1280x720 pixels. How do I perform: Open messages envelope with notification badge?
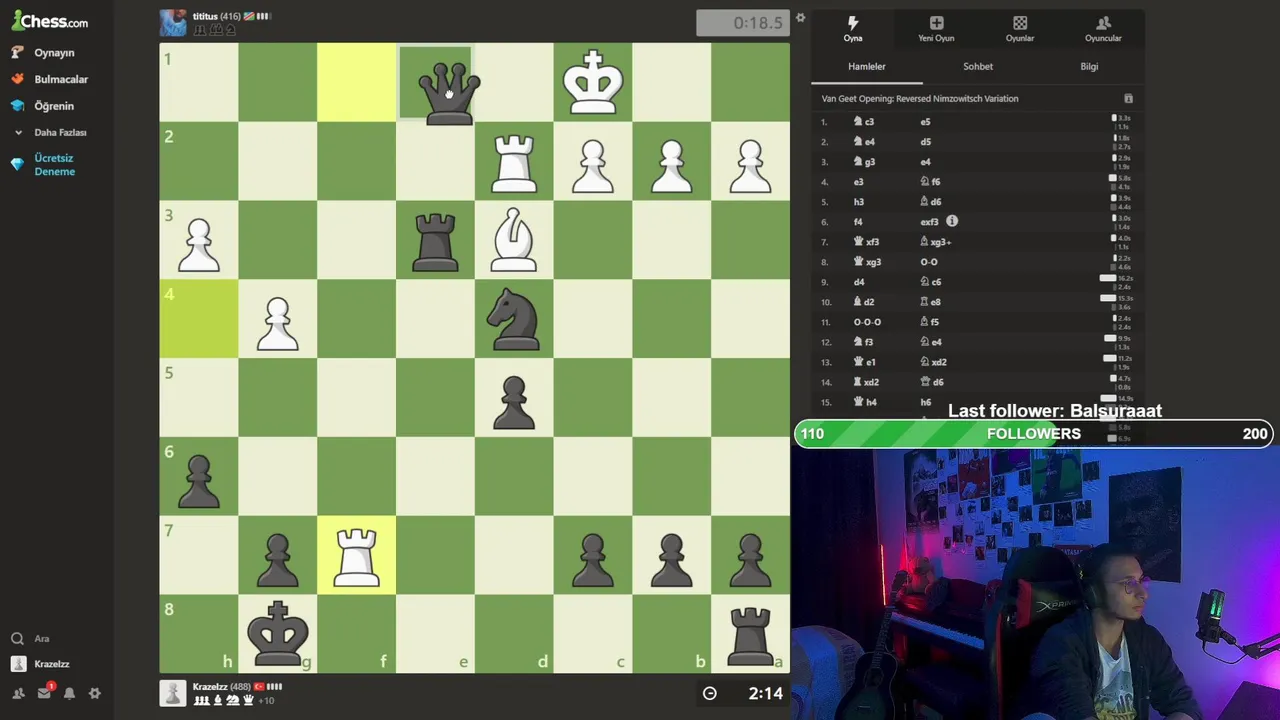coord(45,692)
